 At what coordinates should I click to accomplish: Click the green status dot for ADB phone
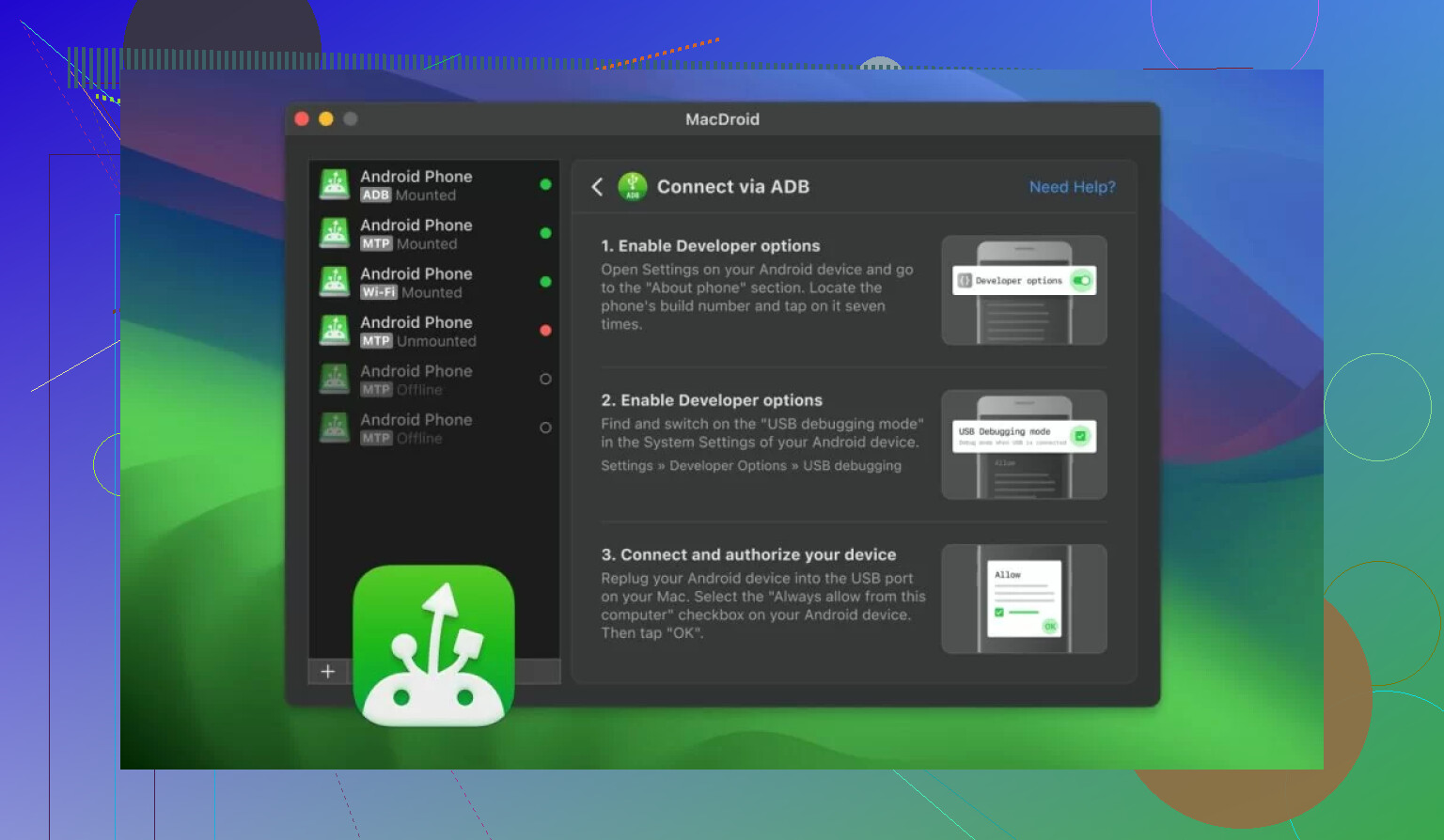(x=545, y=184)
